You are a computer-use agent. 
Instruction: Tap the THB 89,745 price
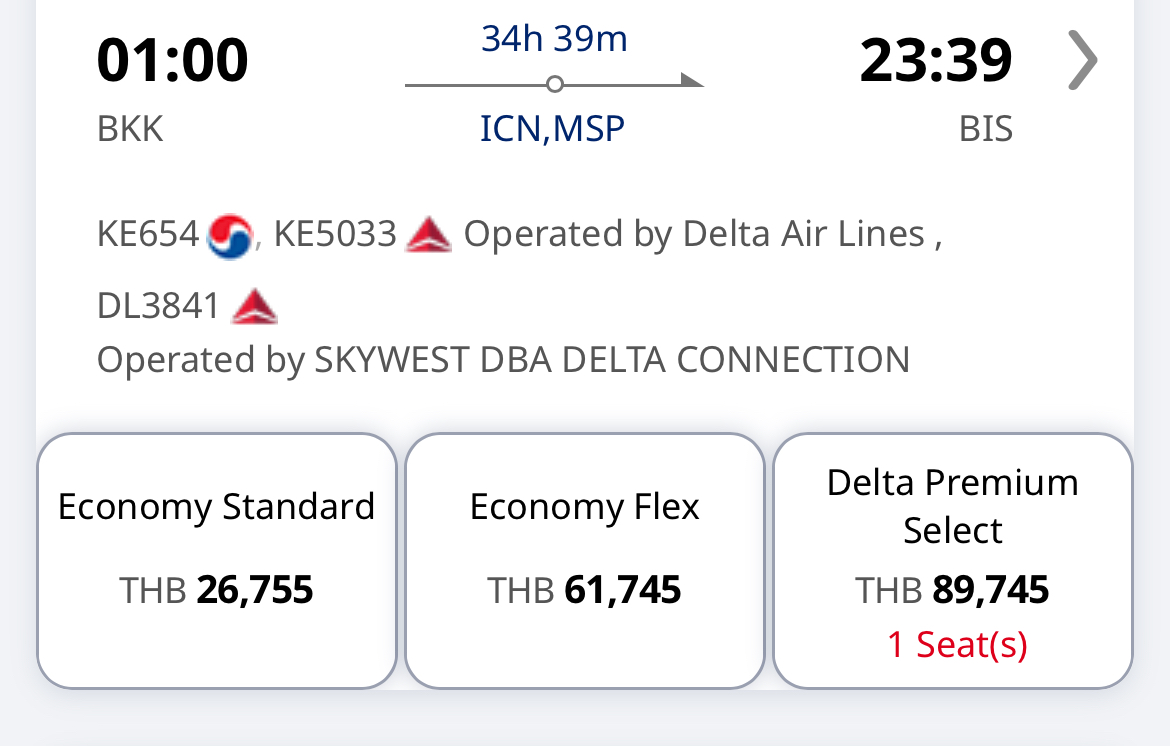(x=953, y=590)
